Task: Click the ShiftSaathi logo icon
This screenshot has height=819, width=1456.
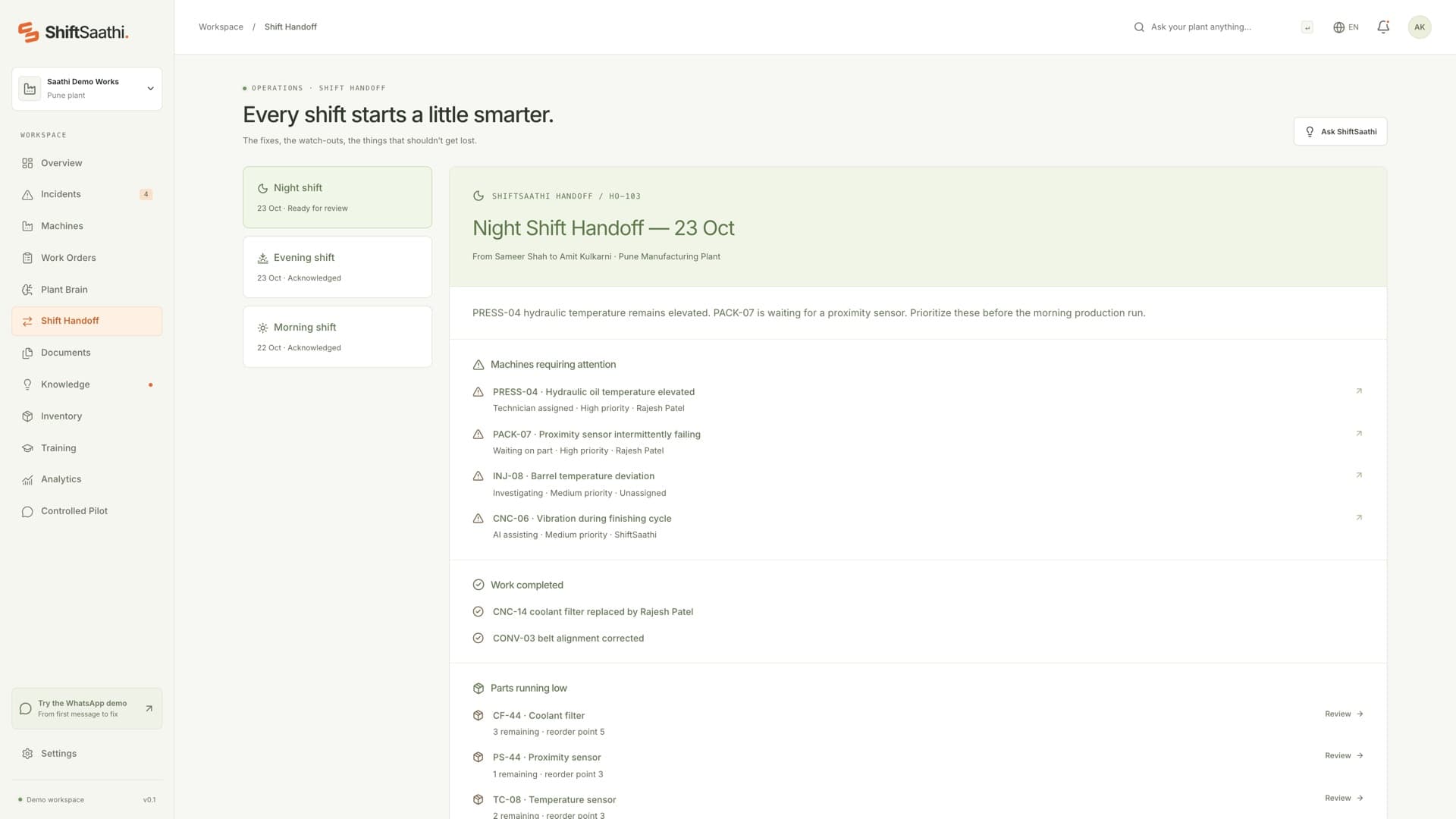Action: pos(28,32)
